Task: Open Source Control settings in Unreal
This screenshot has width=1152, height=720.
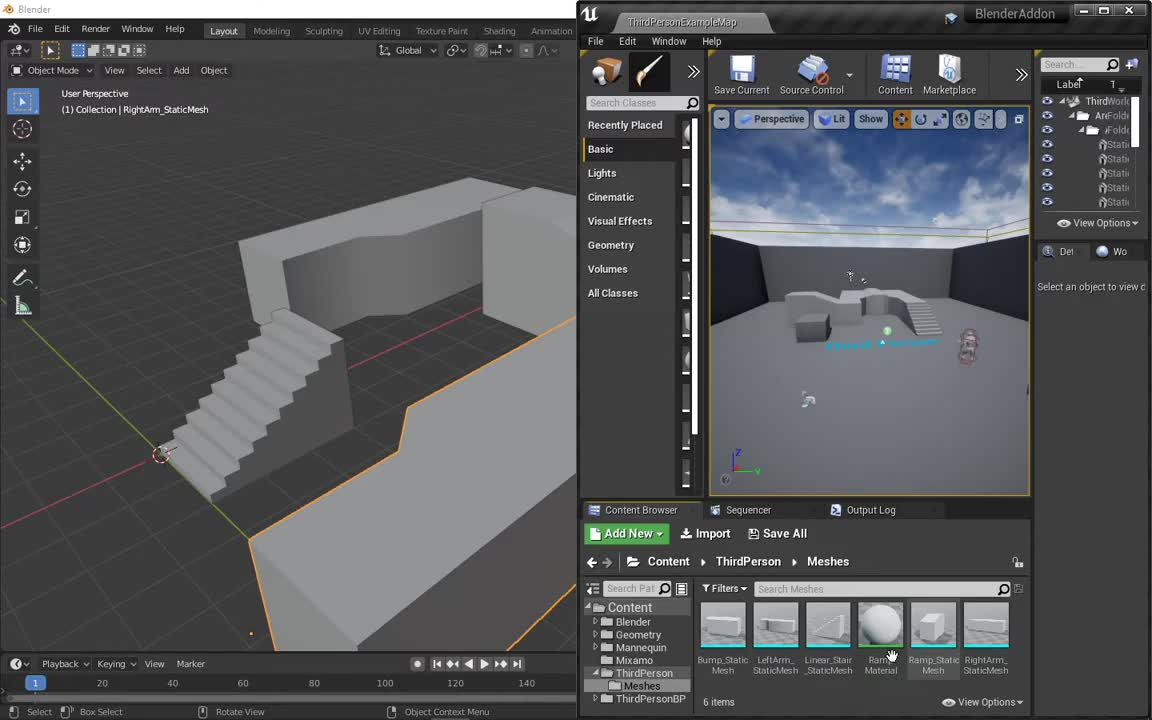Action: 811,75
